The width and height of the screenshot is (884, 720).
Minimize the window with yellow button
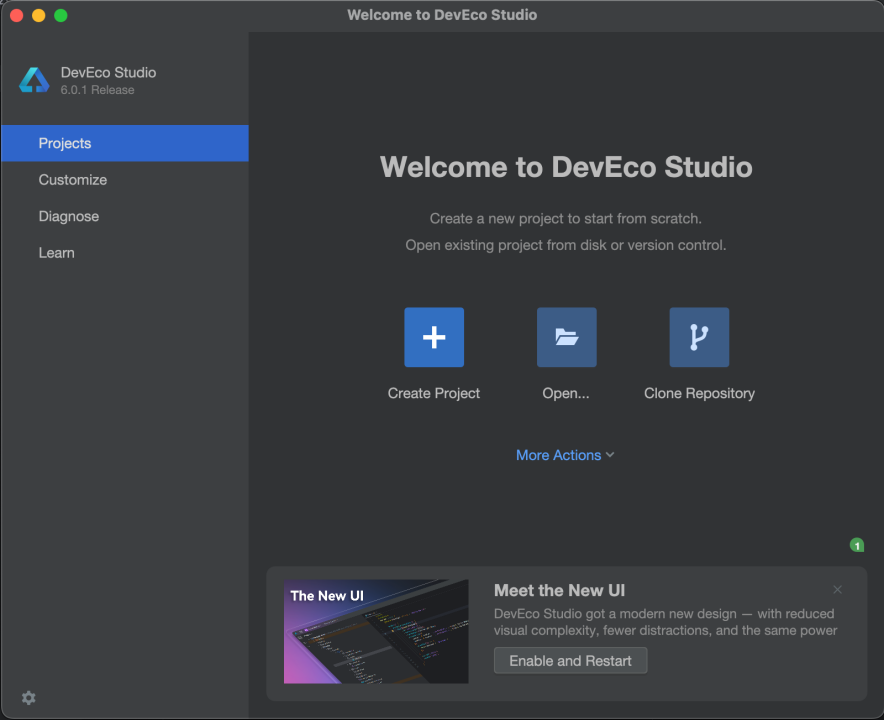[38, 15]
